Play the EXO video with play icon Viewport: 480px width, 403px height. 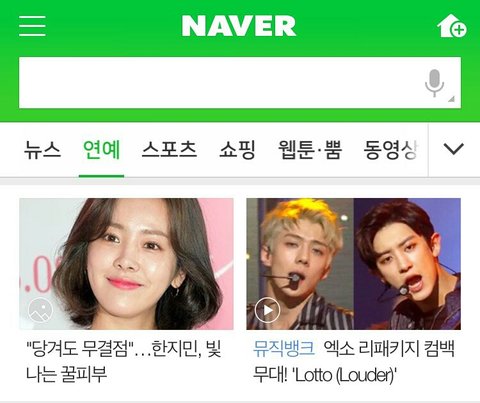tap(267, 310)
